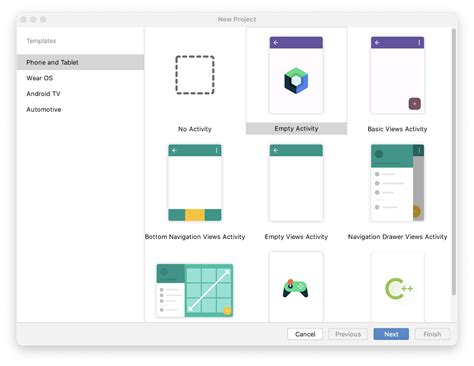This screenshot has width=474, height=366.
Task: Pick the responsive grid layout template
Action: coord(195,290)
